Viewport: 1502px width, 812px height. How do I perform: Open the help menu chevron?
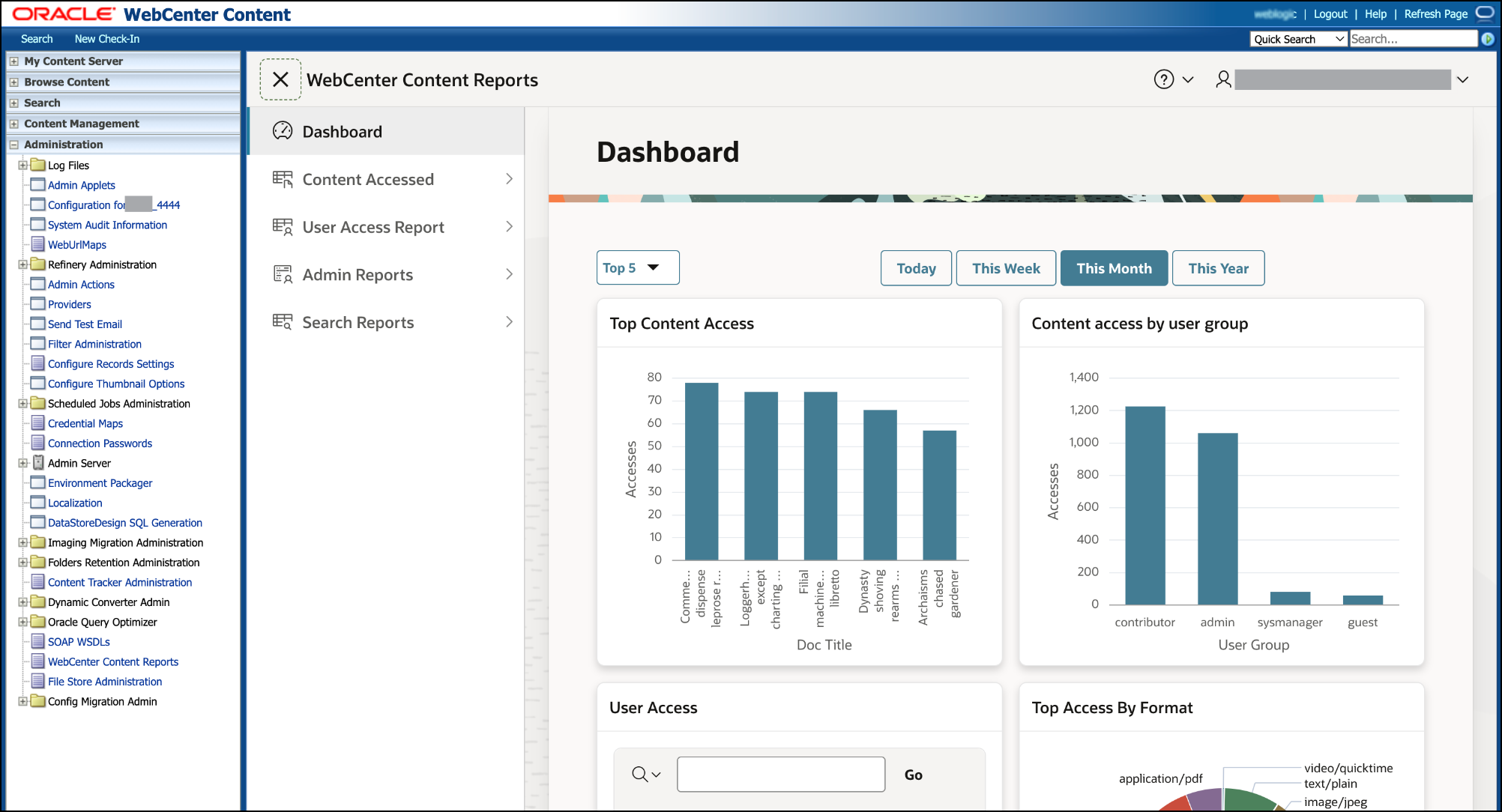1188,79
